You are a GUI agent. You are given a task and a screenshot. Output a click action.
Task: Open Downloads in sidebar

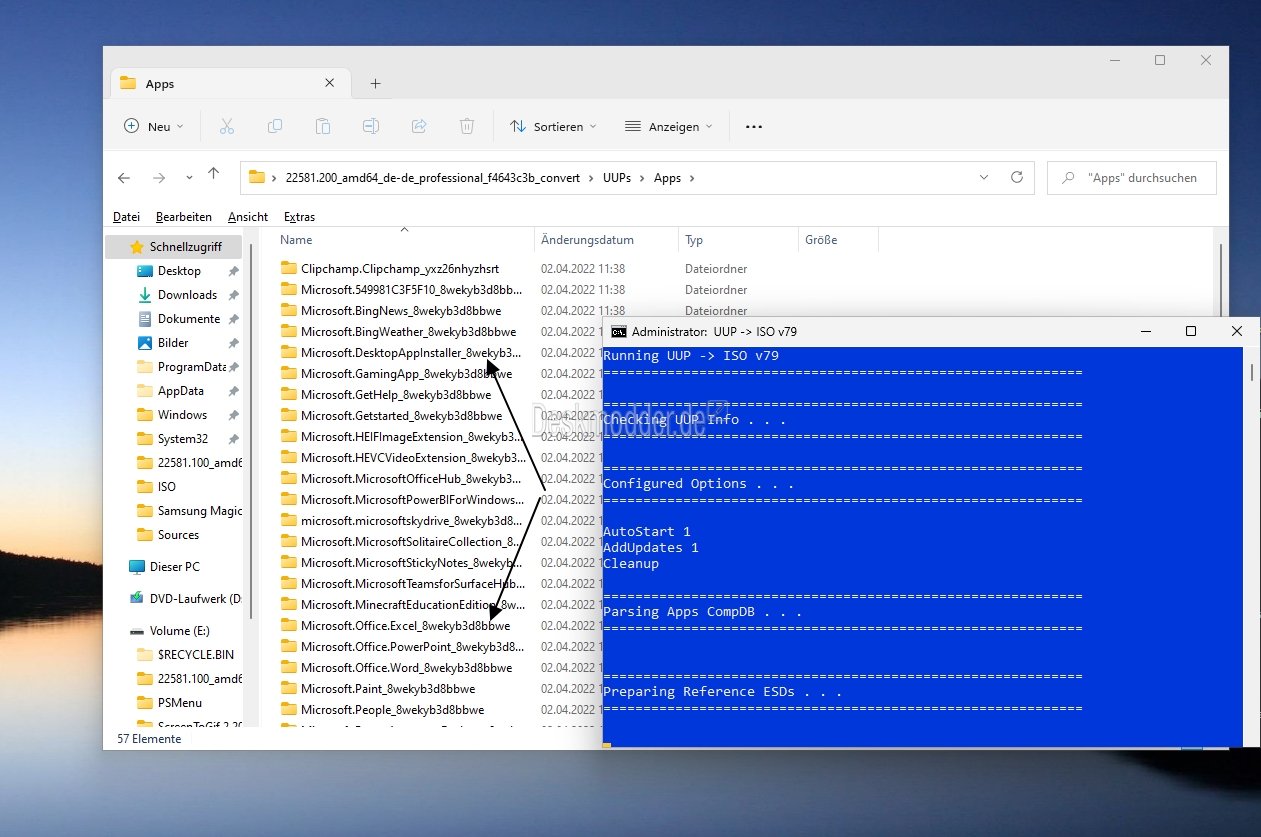[x=187, y=295]
